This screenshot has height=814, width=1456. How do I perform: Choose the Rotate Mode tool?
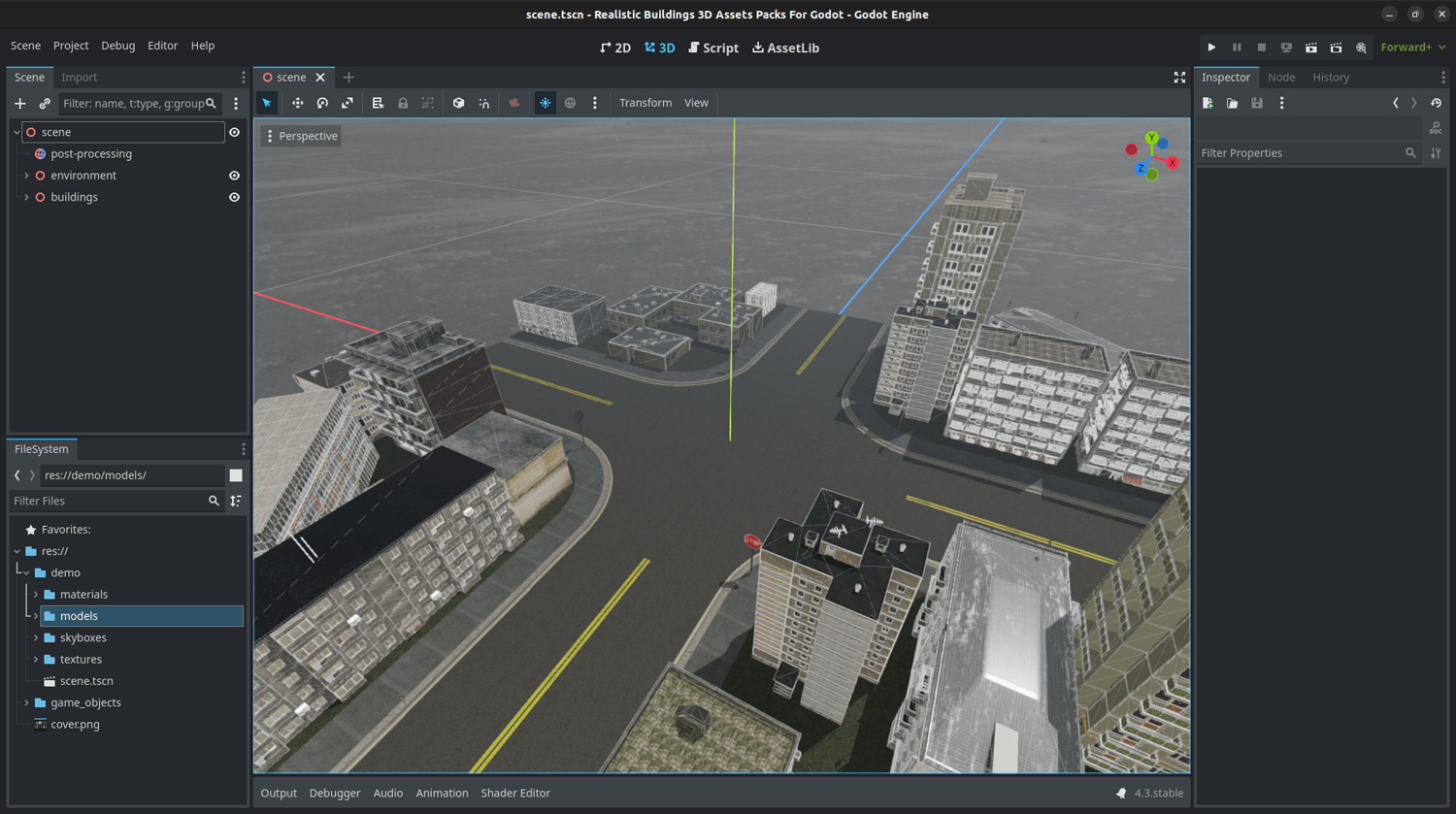(322, 103)
